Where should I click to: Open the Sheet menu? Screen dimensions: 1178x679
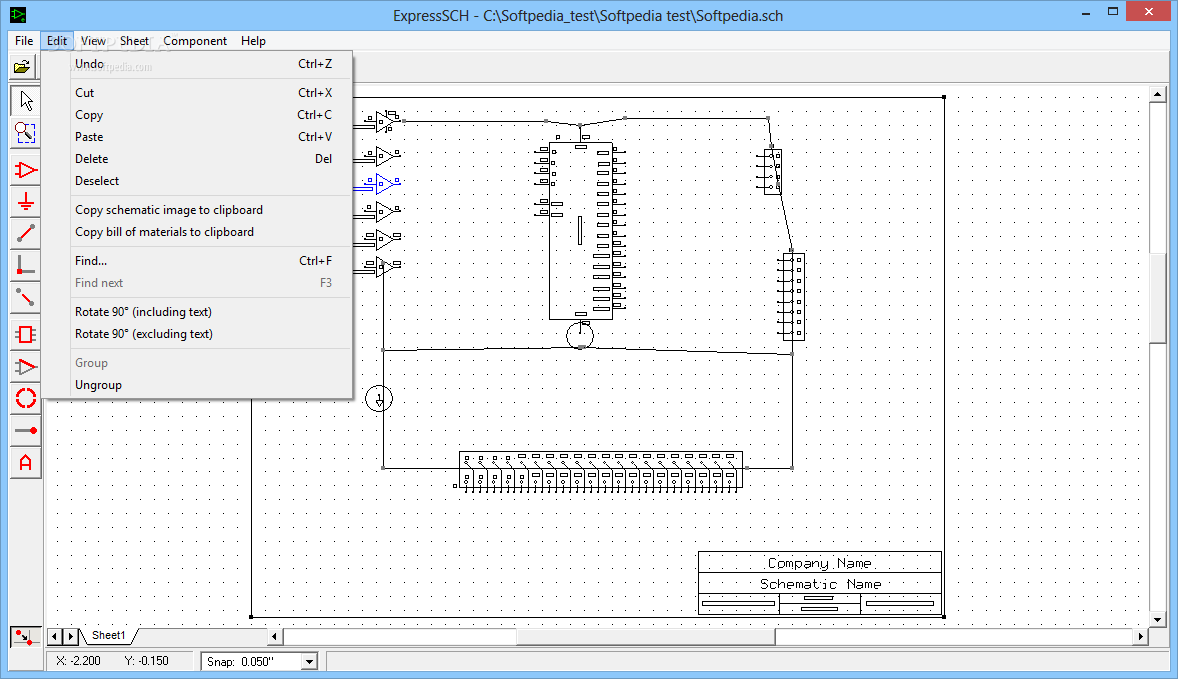[x=134, y=41]
